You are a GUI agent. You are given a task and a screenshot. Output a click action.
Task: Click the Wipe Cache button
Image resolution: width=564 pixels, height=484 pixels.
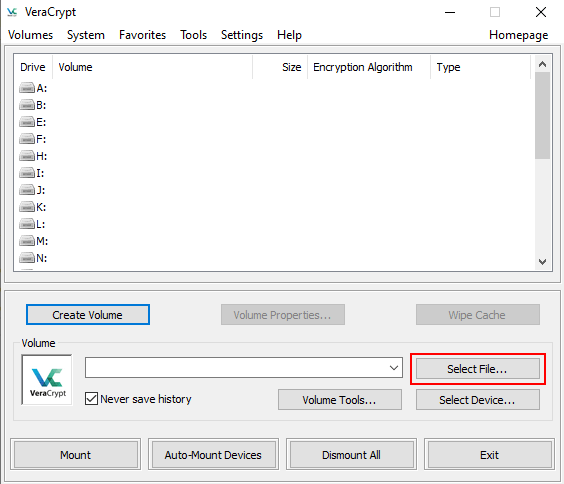[x=478, y=315]
